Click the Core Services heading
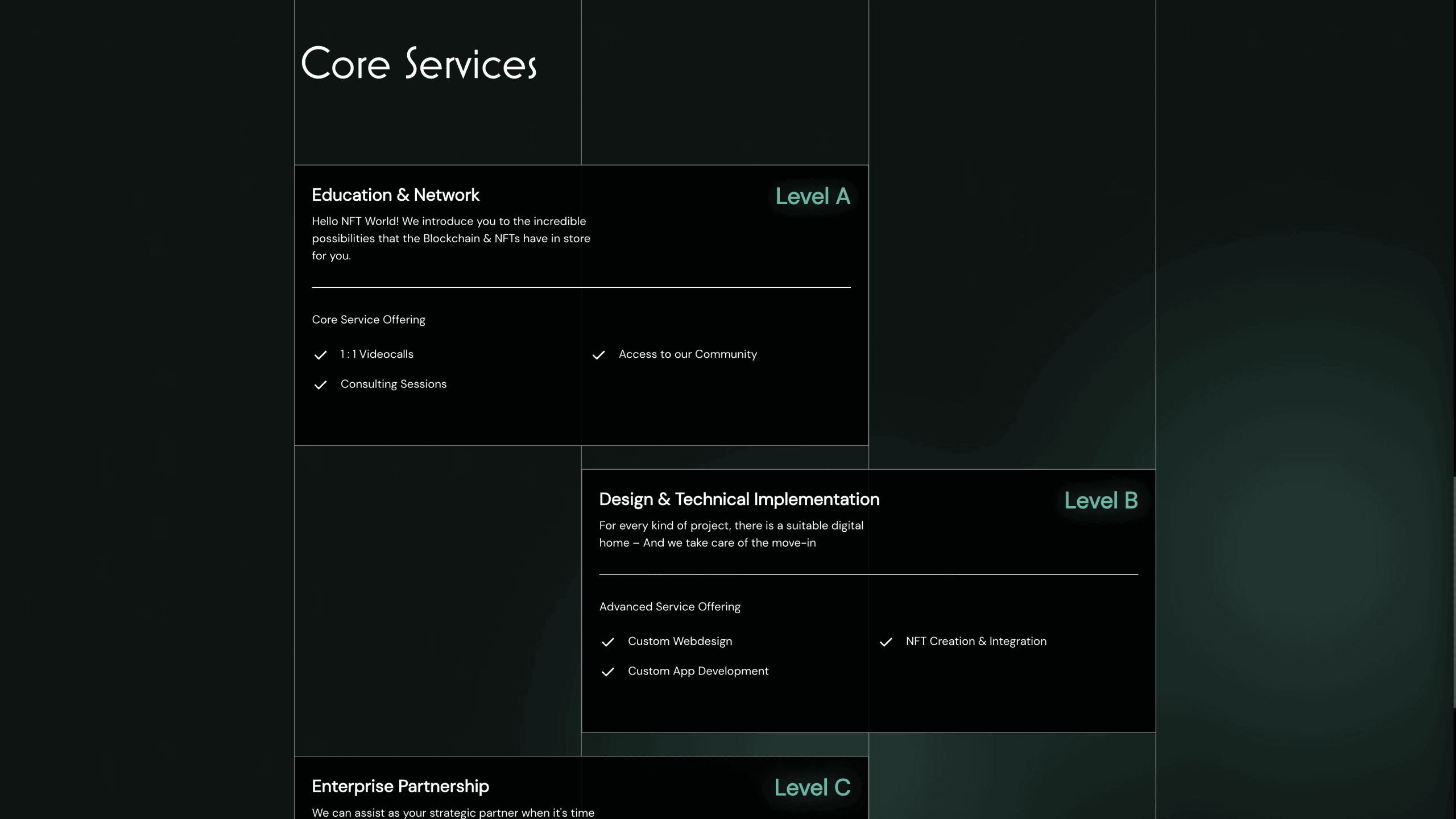This screenshot has width=1456, height=819. pyautogui.click(x=419, y=63)
